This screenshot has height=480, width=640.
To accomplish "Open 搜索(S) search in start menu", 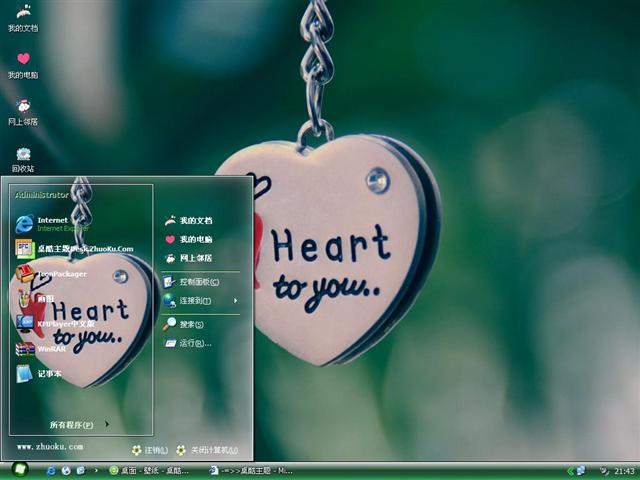I will pyautogui.click(x=183, y=324).
